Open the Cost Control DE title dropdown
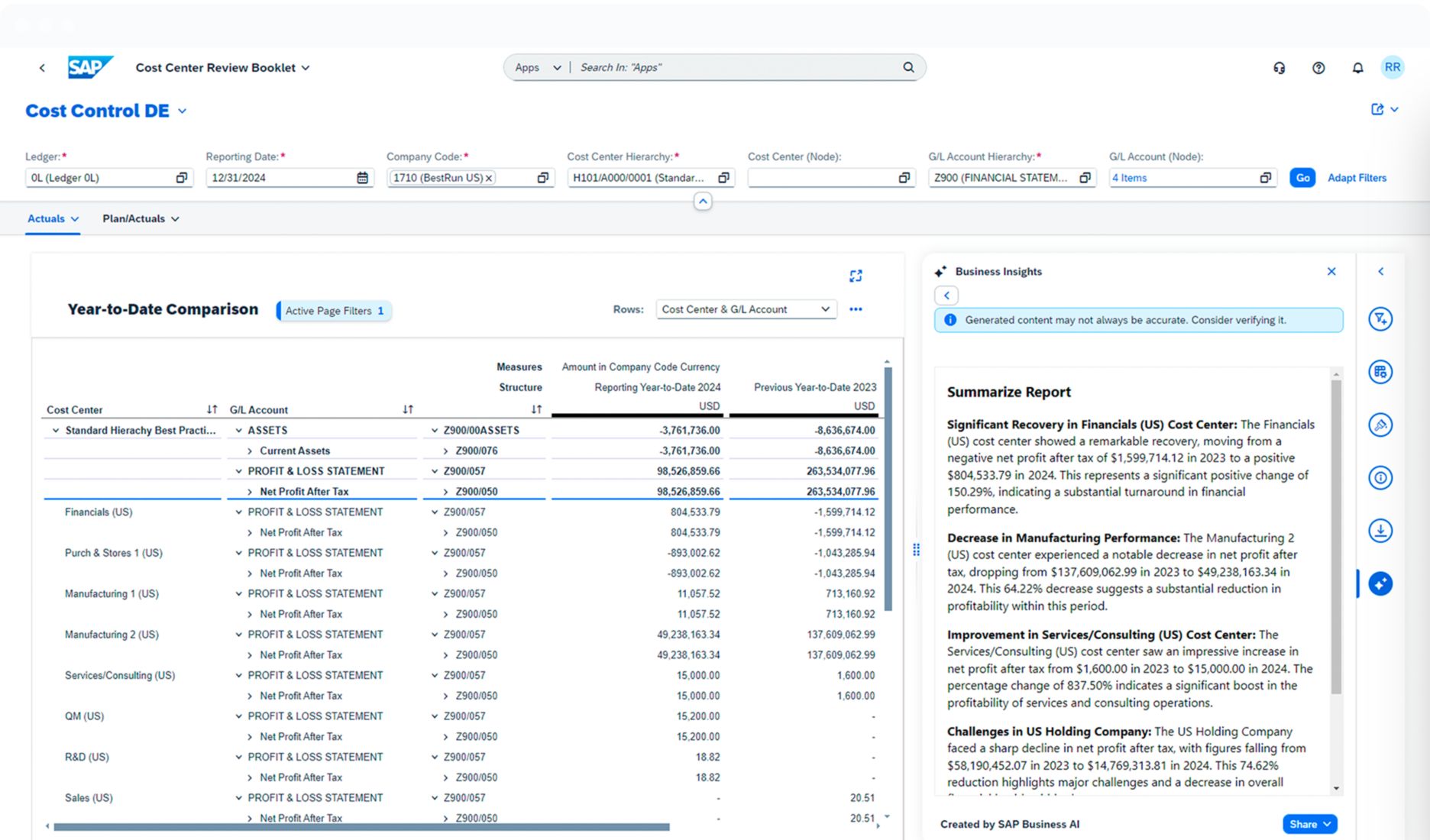 pos(183,111)
